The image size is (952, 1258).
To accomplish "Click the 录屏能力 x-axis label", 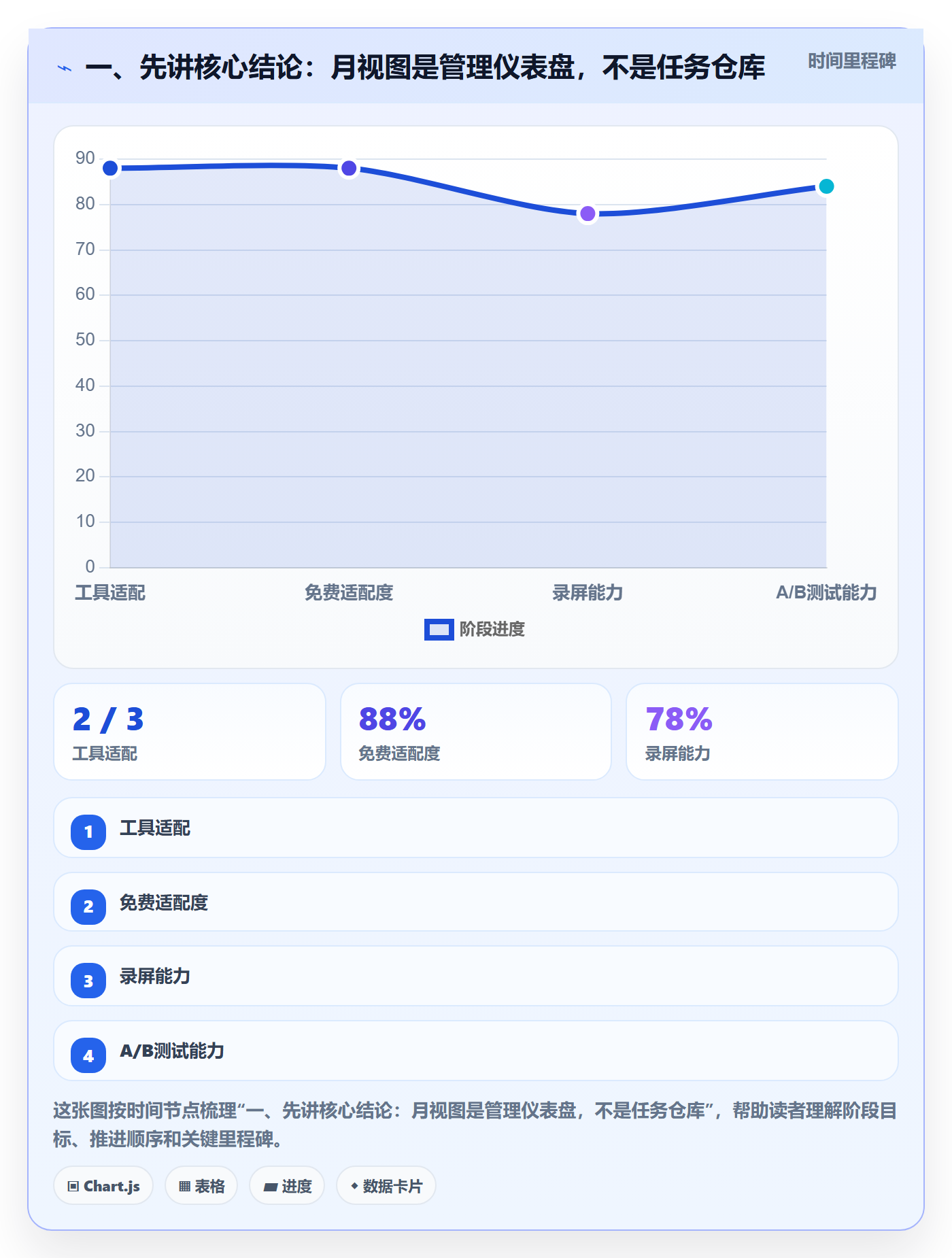I will pyautogui.click(x=588, y=593).
